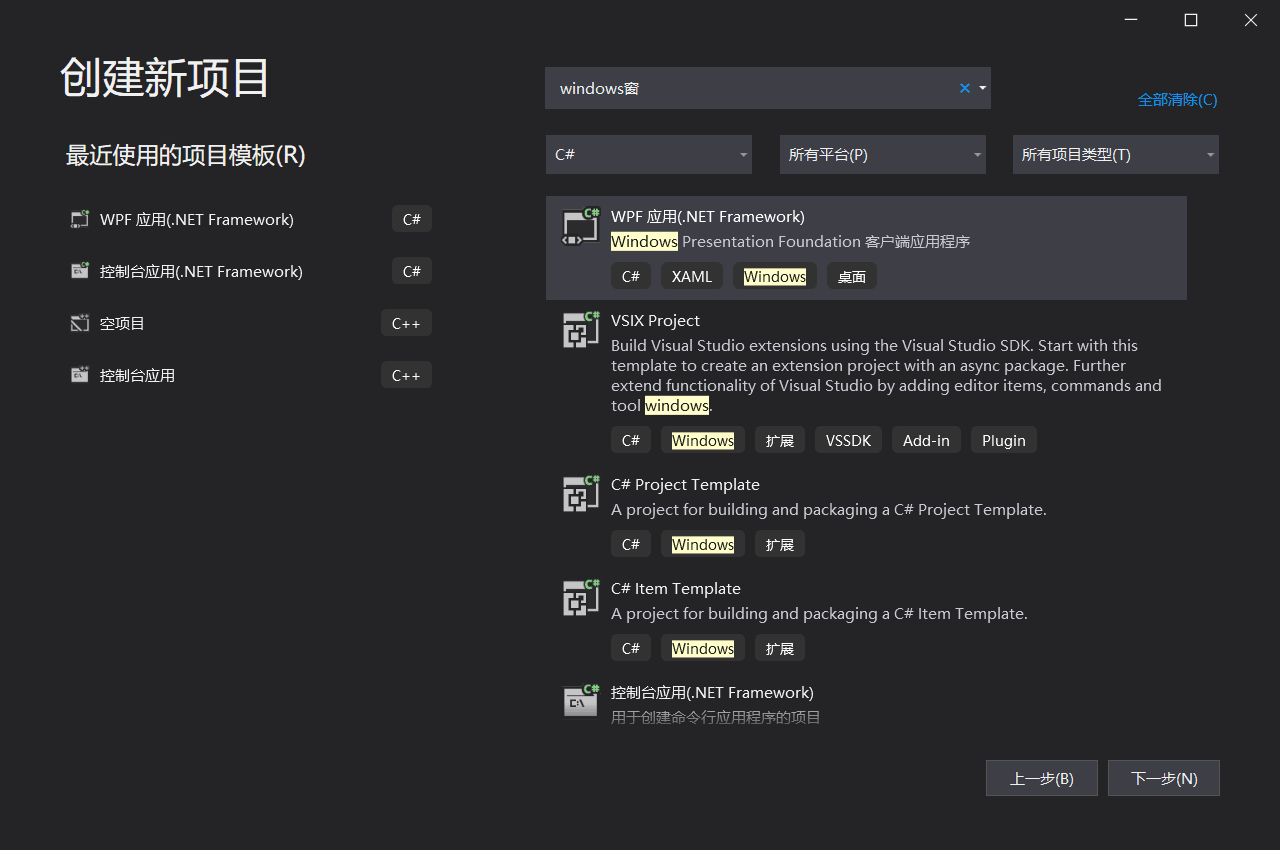Click the 上一步 button
The height and width of the screenshot is (850, 1280).
[x=1042, y=778]
